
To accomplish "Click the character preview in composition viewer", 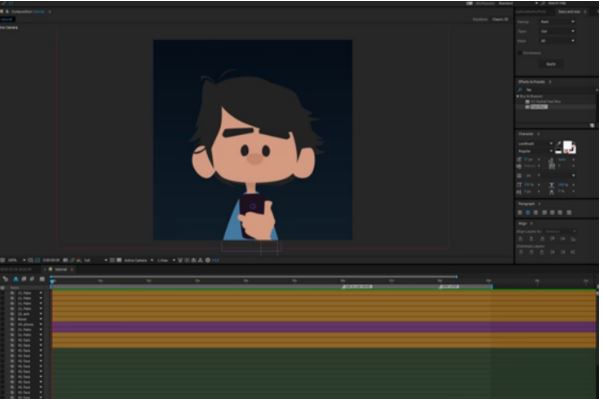I will click(x=253, y=140).
